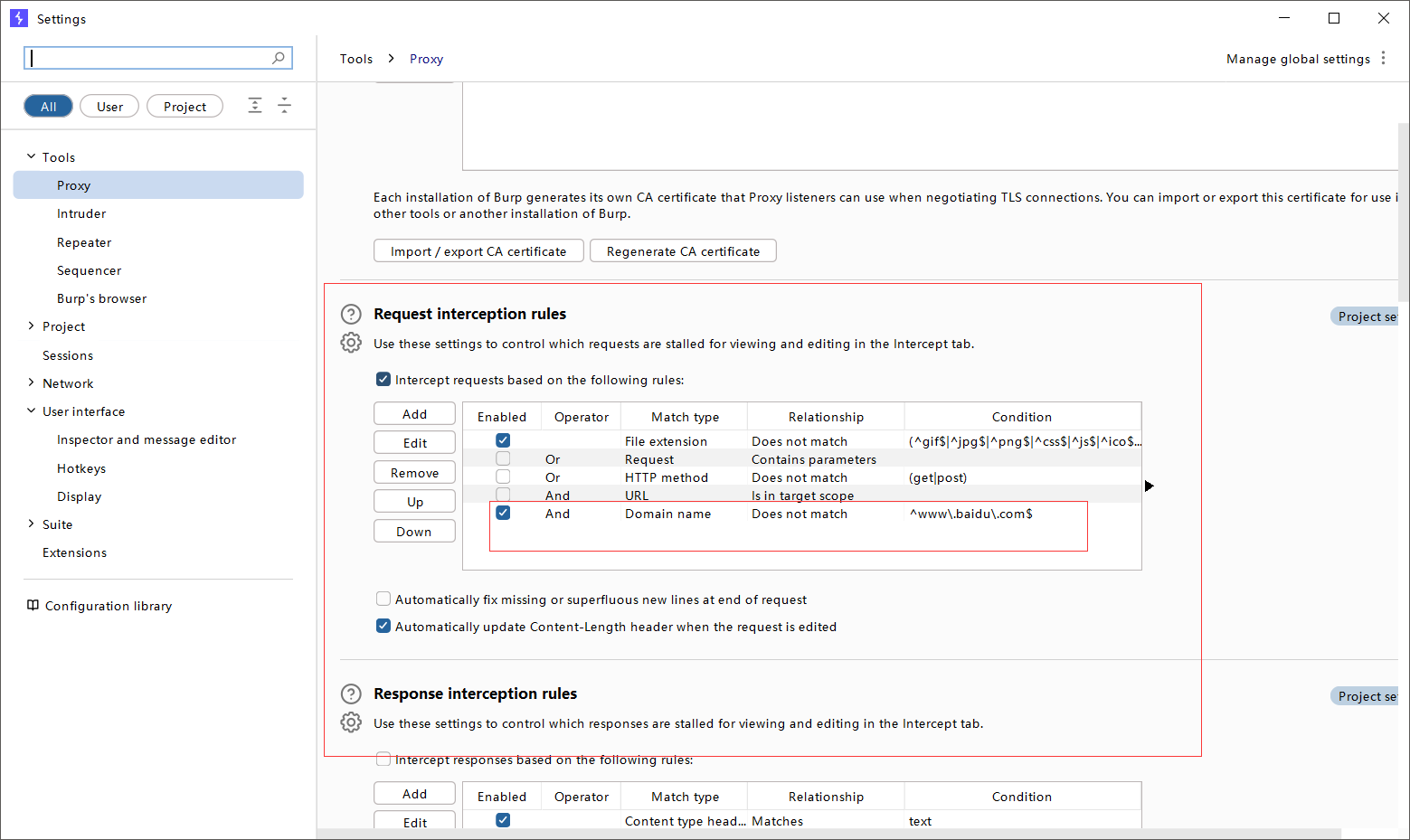Click Tools in the breadcrumb
The height and width of the screenshot is (840, 1410).
click(356, 59)
